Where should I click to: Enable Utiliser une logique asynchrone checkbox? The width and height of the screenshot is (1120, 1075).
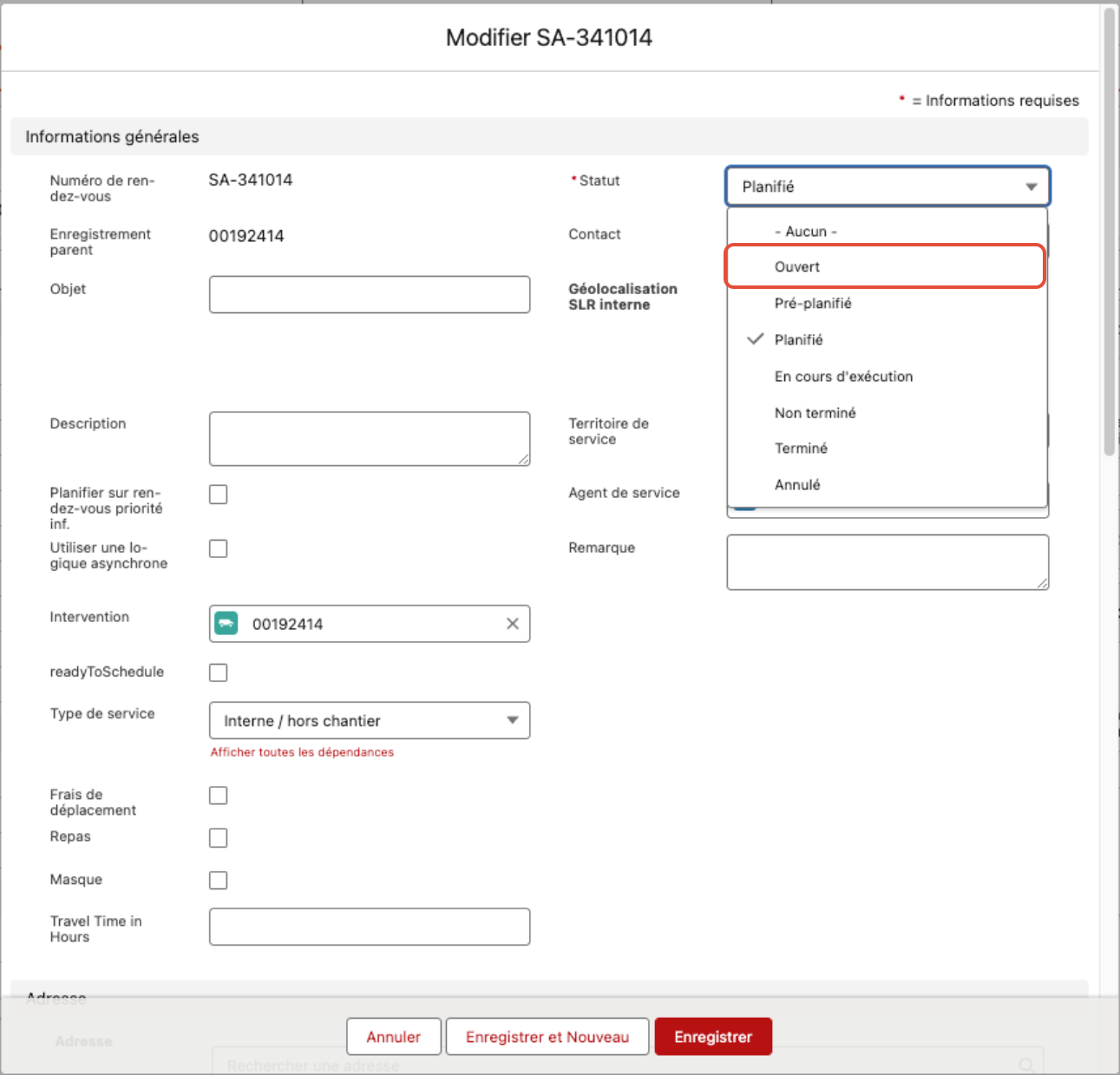point(219,548)
